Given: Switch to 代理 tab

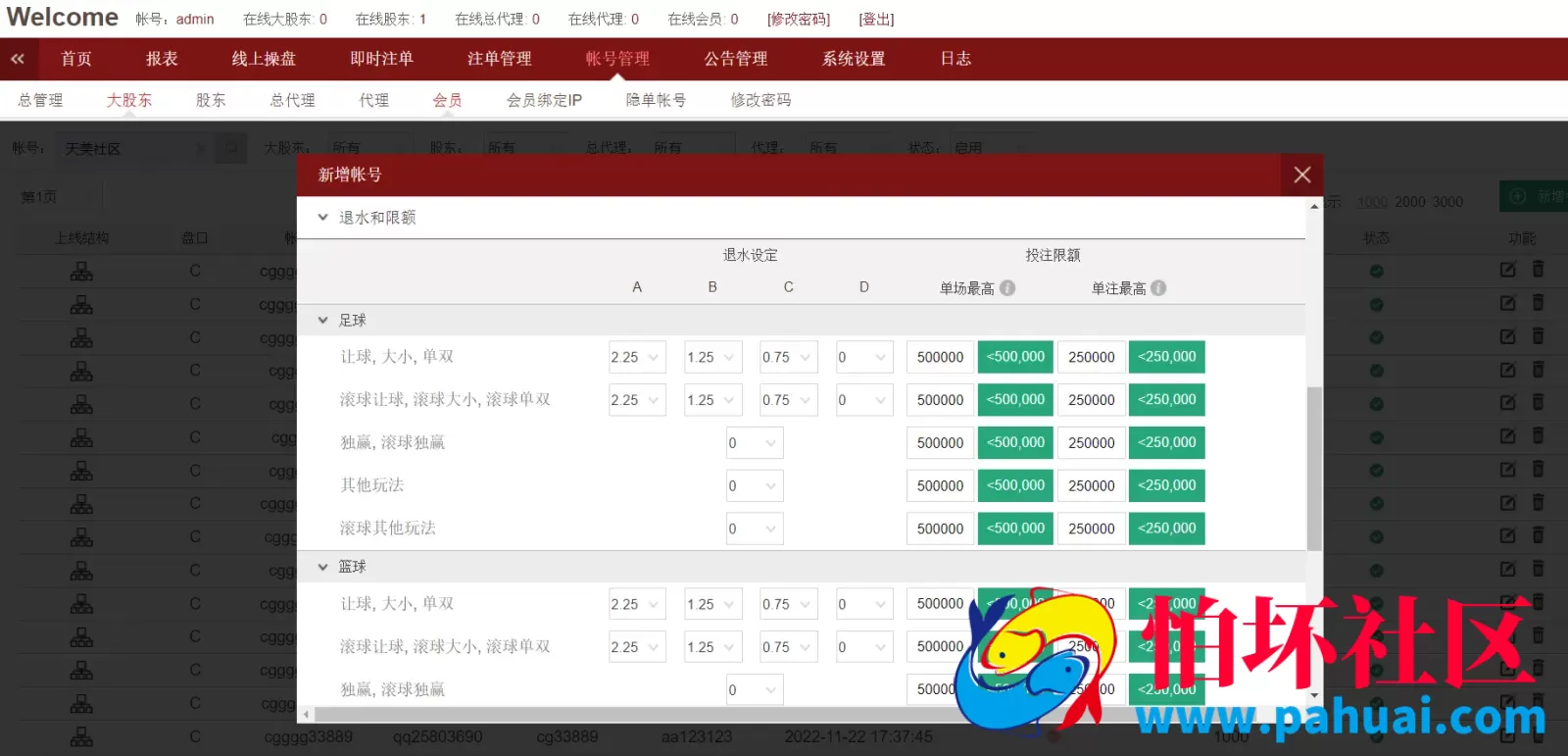Looking at the screenshot, I should point(374,100).
